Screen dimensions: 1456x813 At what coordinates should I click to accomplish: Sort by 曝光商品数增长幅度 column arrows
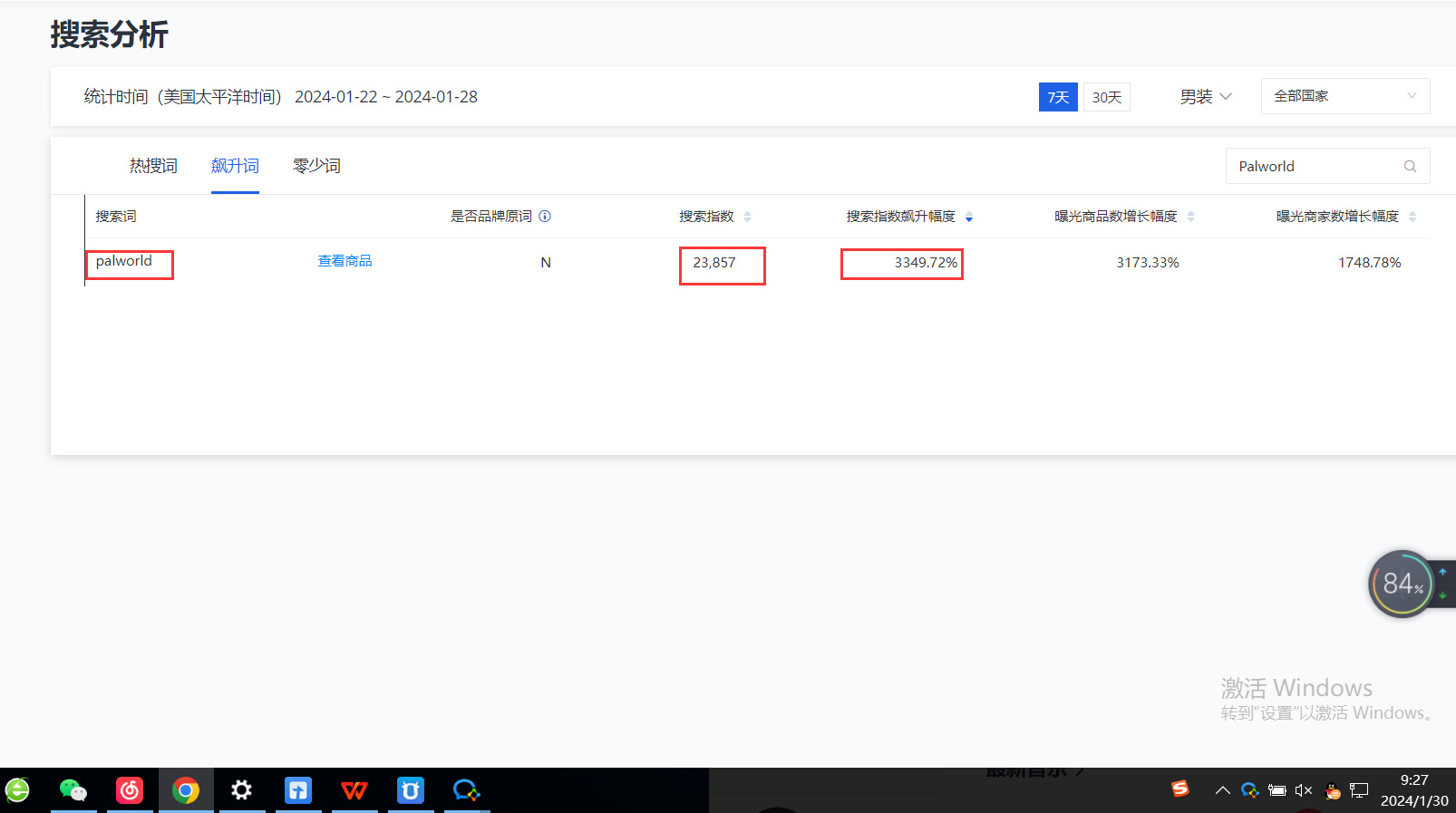point(1190,217)
